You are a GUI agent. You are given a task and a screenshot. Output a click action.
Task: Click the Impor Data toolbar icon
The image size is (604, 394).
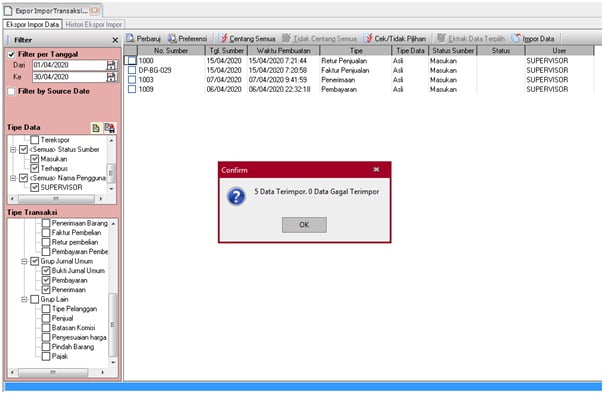[516, 39]
